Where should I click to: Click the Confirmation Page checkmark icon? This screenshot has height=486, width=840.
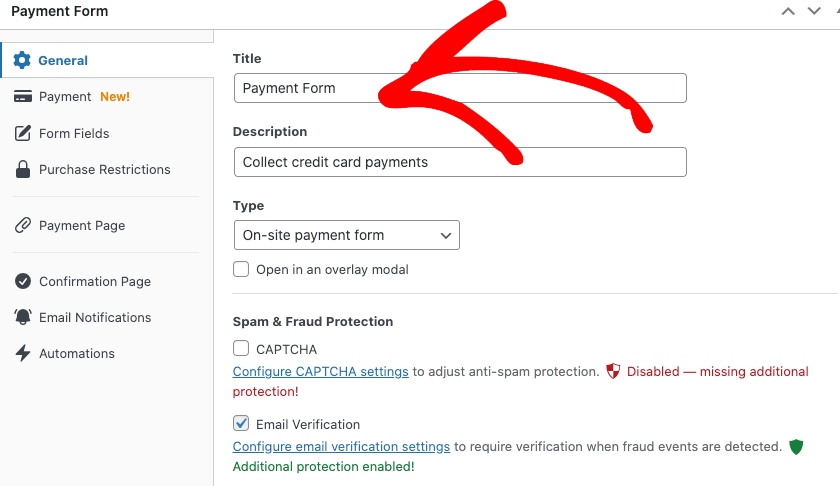click(x=22, y=282)
